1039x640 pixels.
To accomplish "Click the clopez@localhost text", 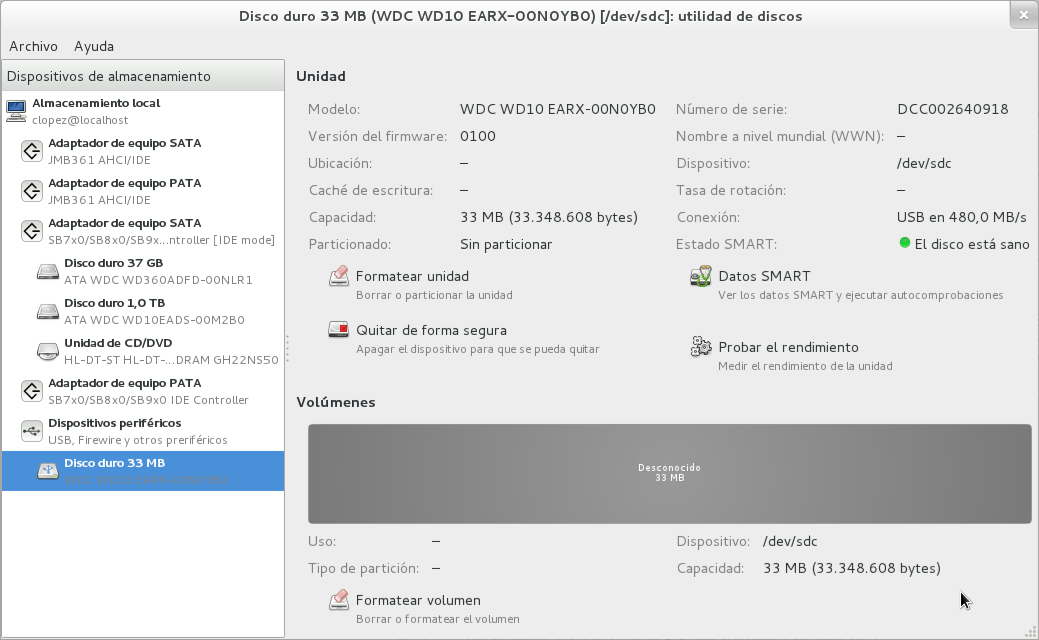I will pyautogui.click(x=80, y=120).
